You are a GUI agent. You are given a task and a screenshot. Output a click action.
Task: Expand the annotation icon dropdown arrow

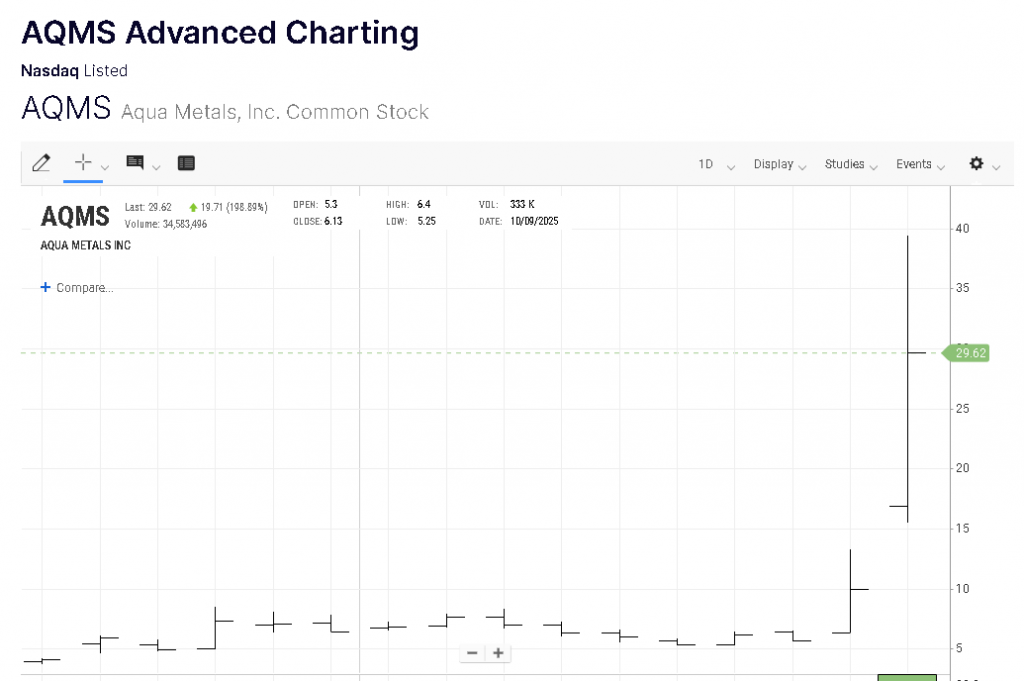(156, 166)
